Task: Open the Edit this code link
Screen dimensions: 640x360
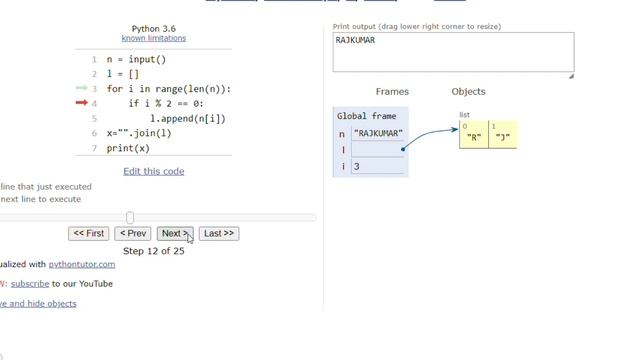Action: point(153,171)
